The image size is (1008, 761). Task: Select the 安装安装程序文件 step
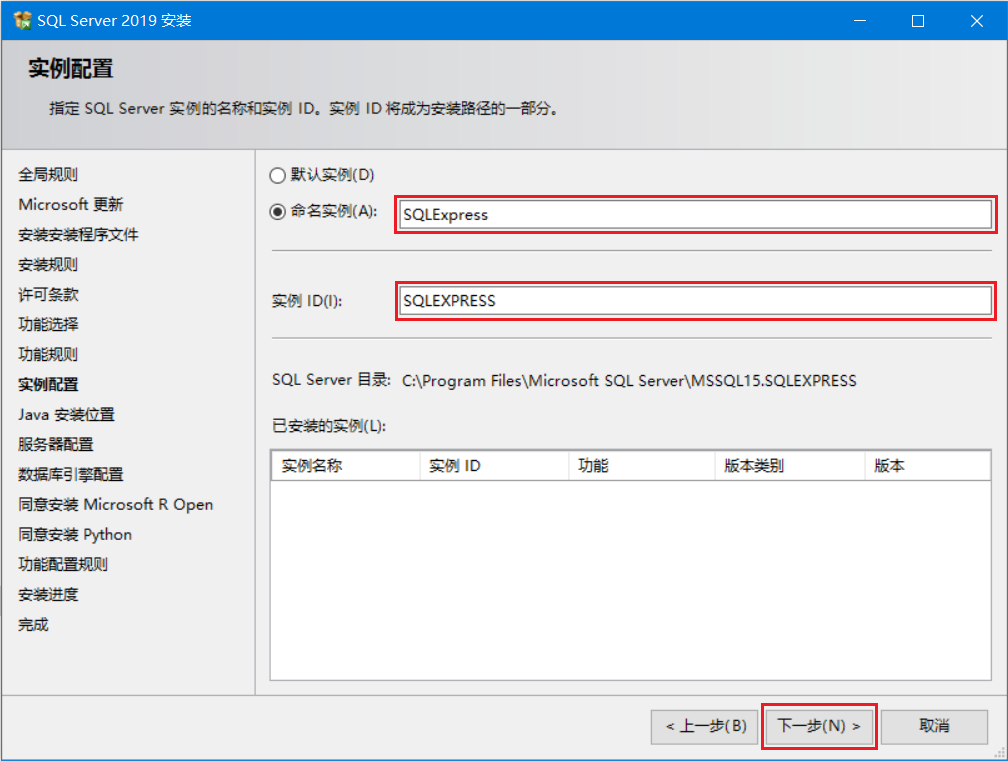click(78, 235)
